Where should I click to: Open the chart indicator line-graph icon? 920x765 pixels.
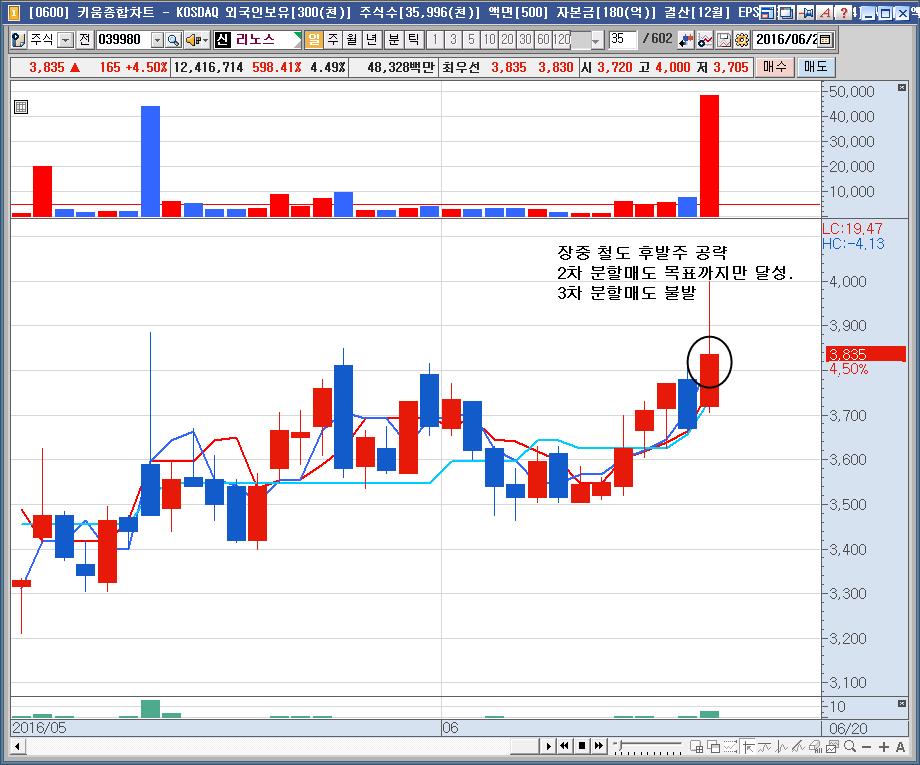coord(705,40)
